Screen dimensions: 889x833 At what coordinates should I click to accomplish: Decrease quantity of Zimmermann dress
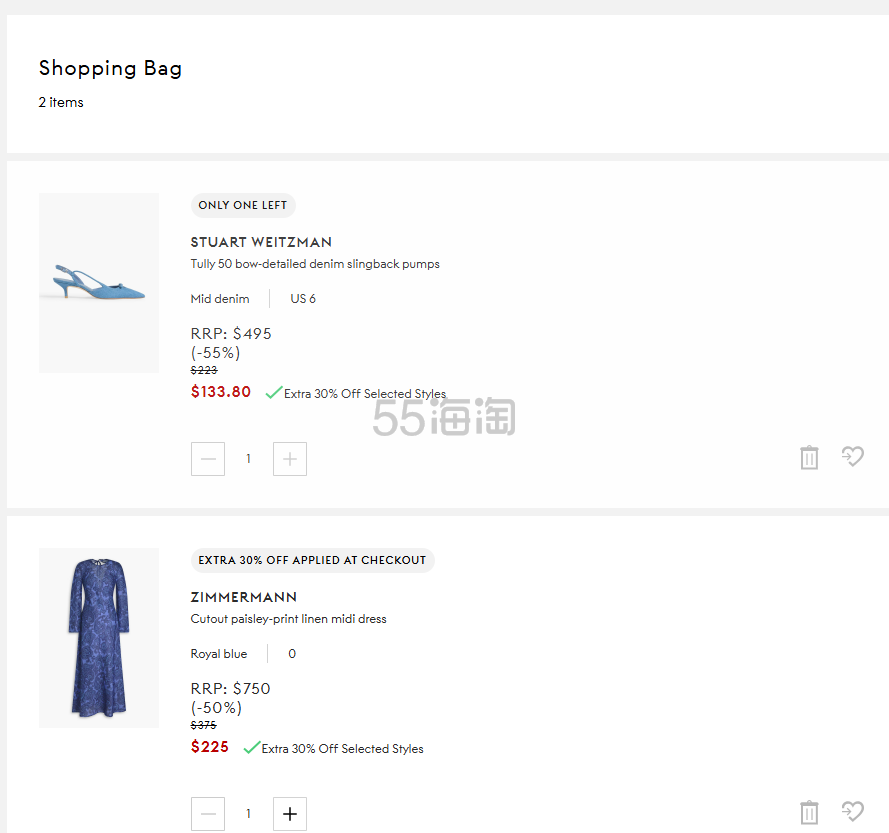tap(208, 814)
